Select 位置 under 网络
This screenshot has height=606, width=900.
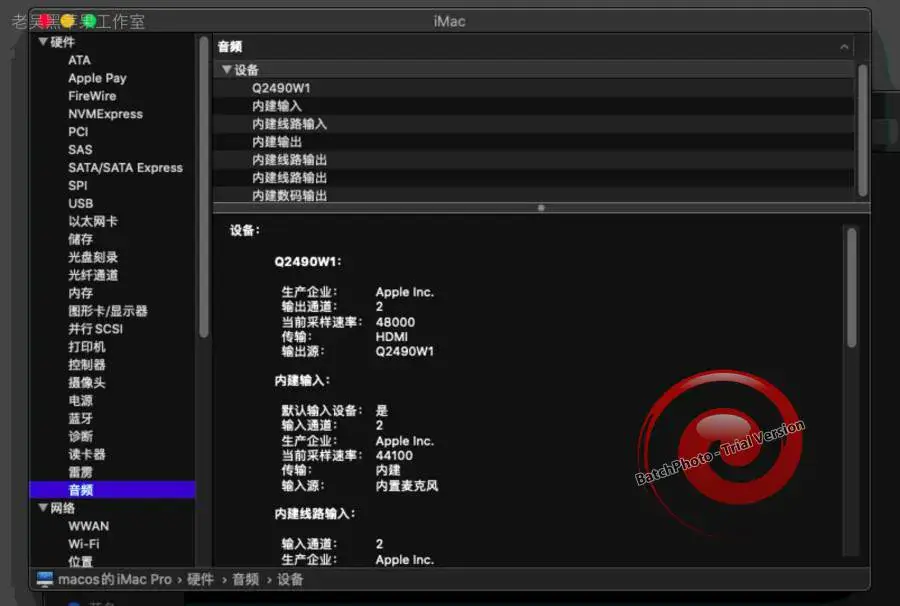click(80, 561)
